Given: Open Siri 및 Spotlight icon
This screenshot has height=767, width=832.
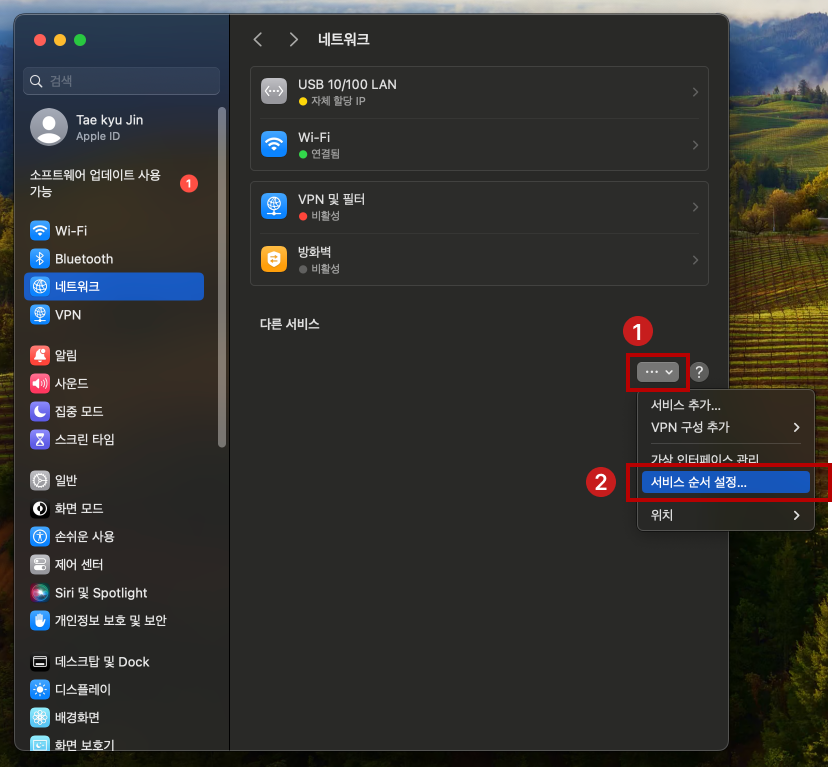Looking at the screenshot, I should click(x=40, y=592).
